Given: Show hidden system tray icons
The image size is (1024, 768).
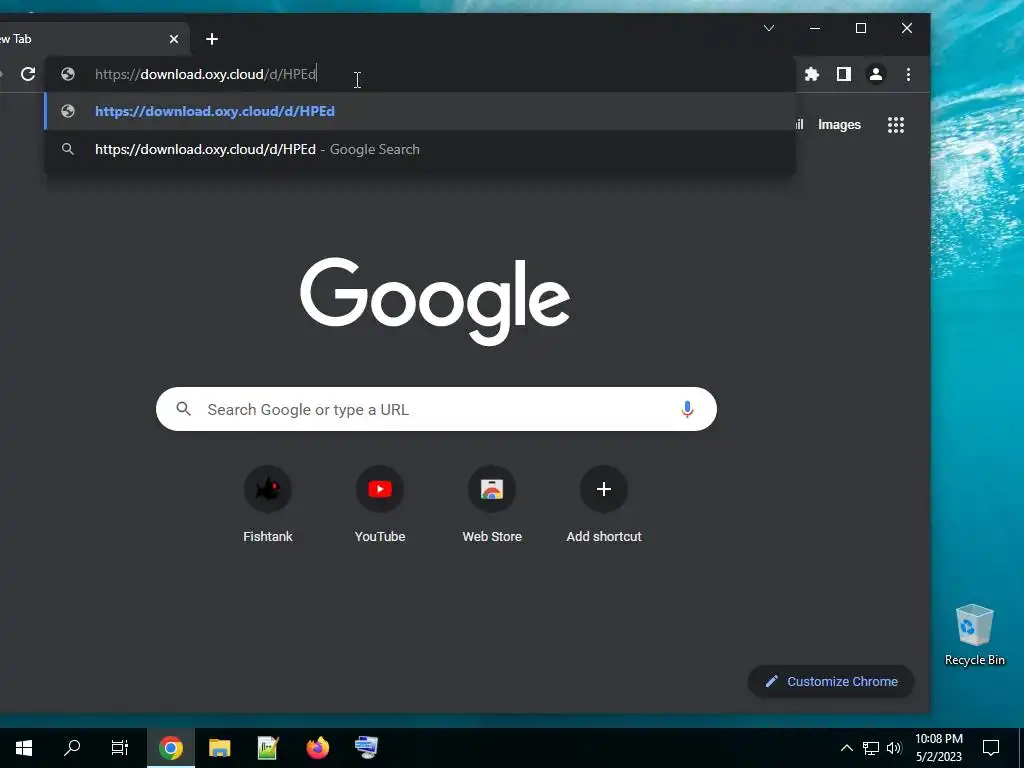Looking at the screenshot, I should [846, 748].
